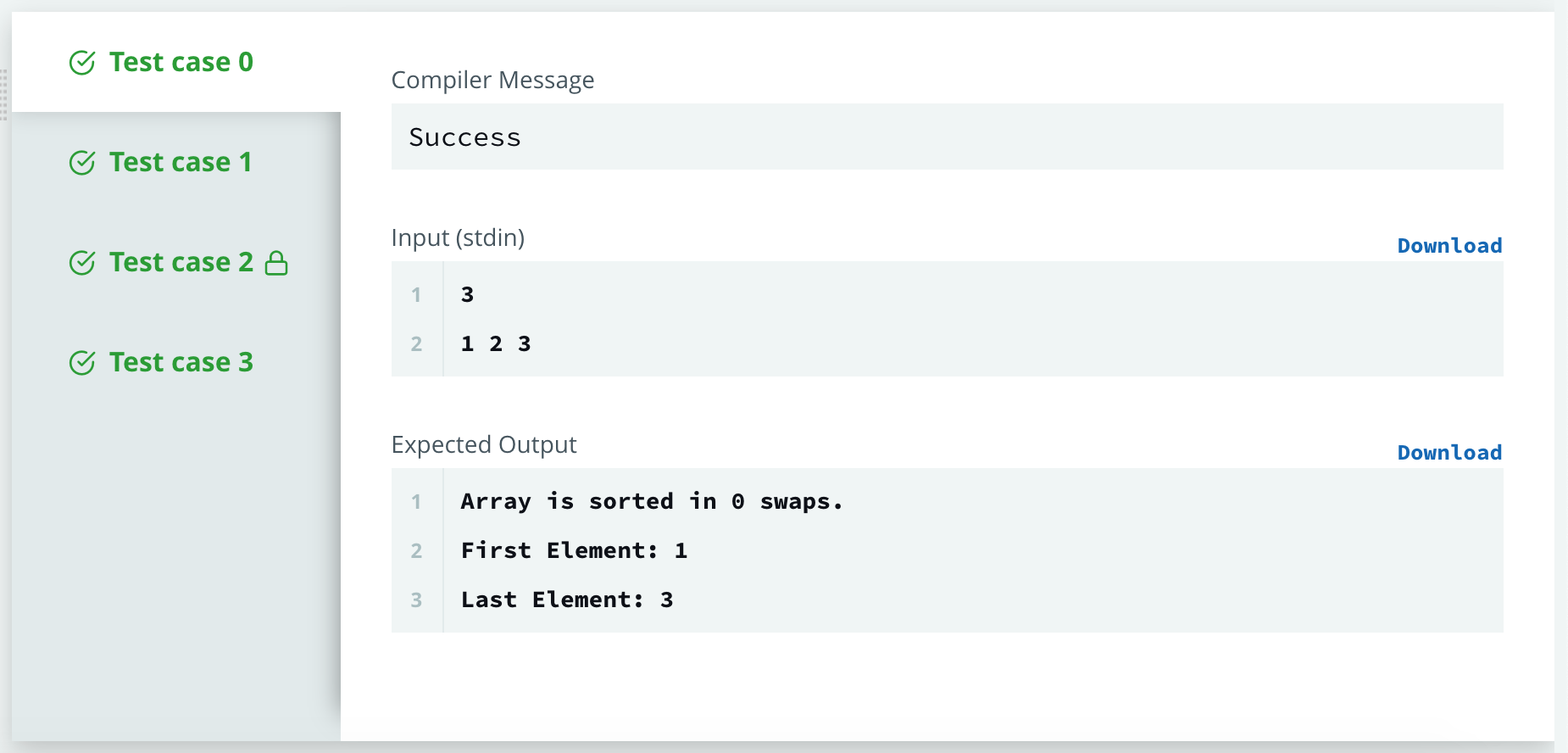1568x753 pixels.
Task: Click the green checkmark icon for Test case 0
Action: click(x=82, y=63)
